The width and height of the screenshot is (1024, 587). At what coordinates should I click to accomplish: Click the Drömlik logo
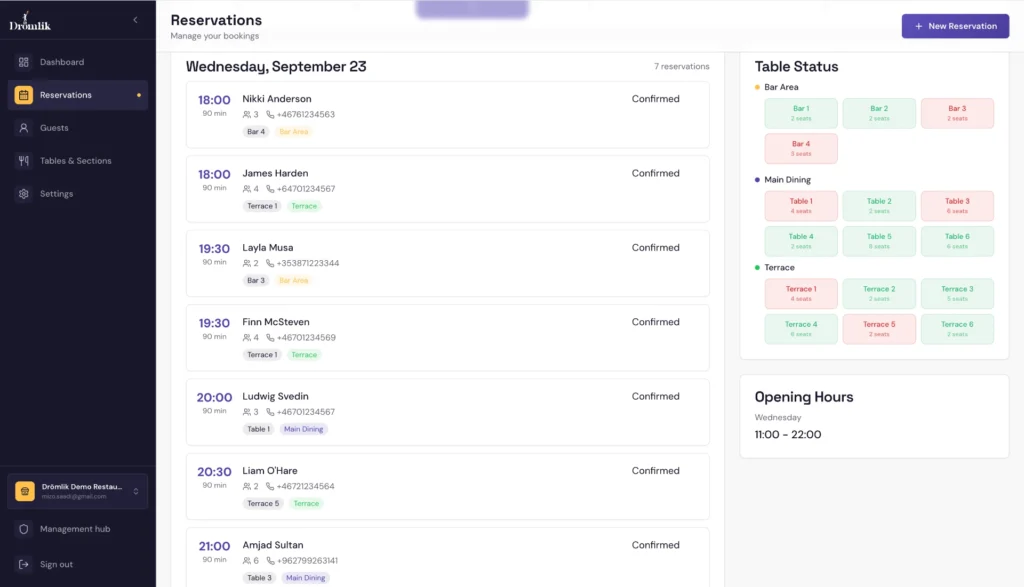29,22
